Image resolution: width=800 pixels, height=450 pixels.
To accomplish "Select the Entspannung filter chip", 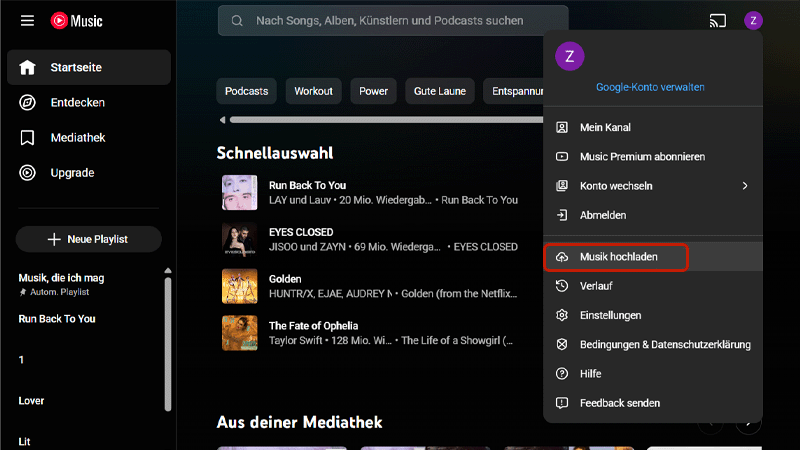I will click(x=513, y=91).
